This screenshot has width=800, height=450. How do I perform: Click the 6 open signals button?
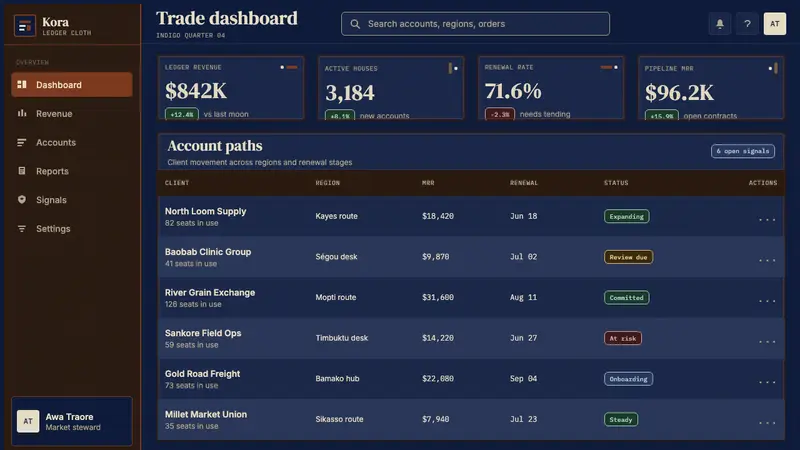[x=743, y=151]
